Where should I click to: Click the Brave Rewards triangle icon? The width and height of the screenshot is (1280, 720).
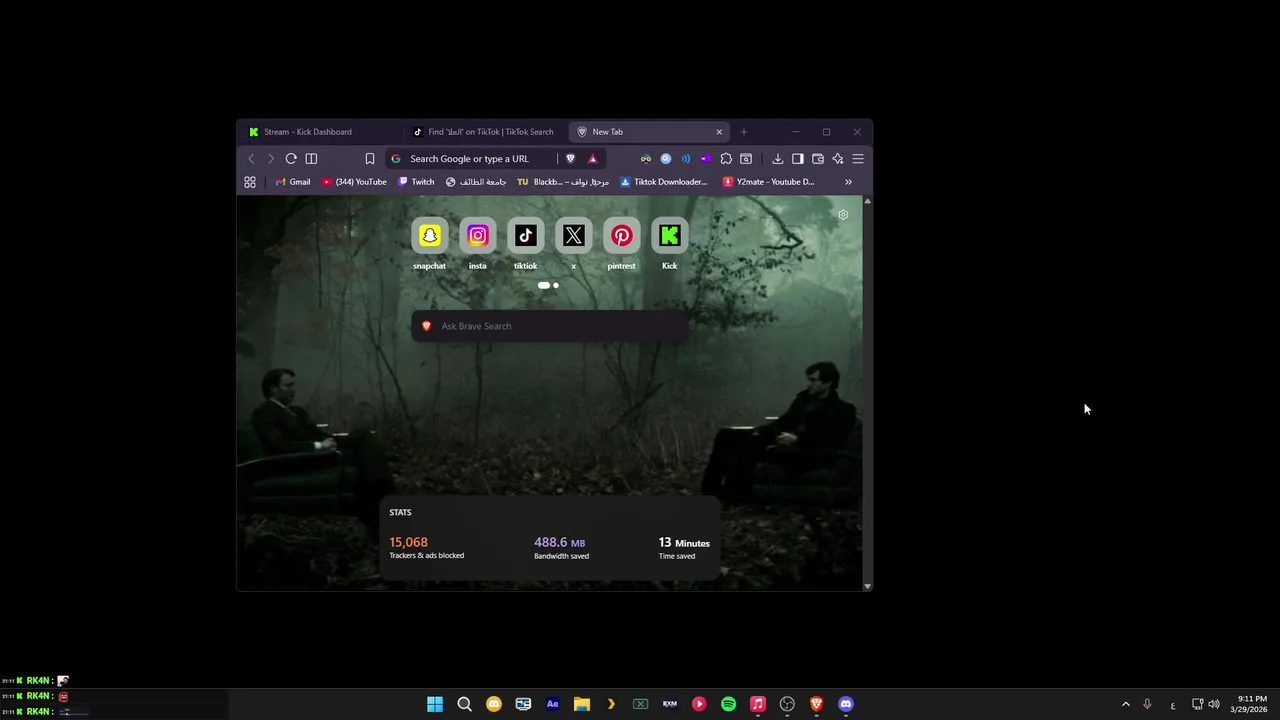pos(592,158)
